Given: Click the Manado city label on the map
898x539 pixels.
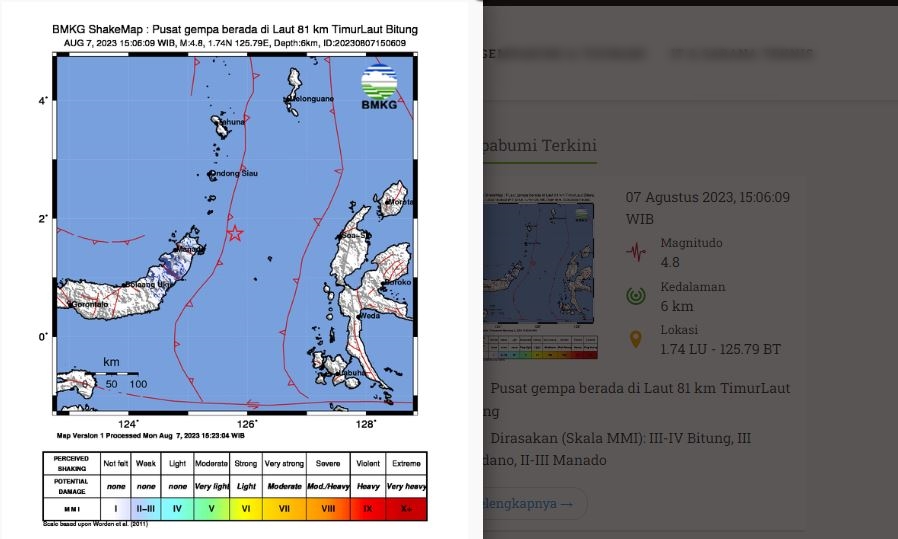Looking at the screenshot, I should click(x=191, y=250).
